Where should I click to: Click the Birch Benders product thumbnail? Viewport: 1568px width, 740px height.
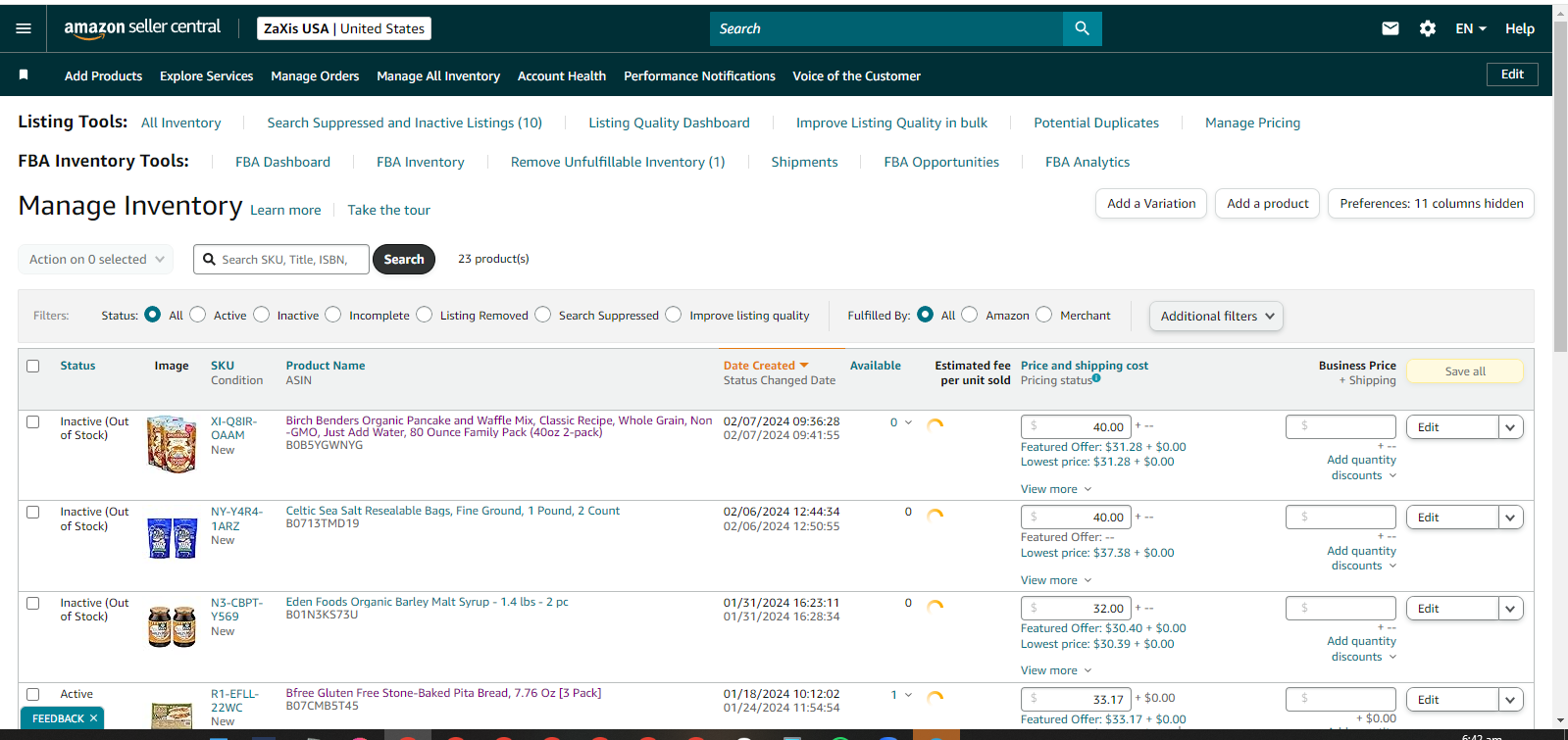172,444
